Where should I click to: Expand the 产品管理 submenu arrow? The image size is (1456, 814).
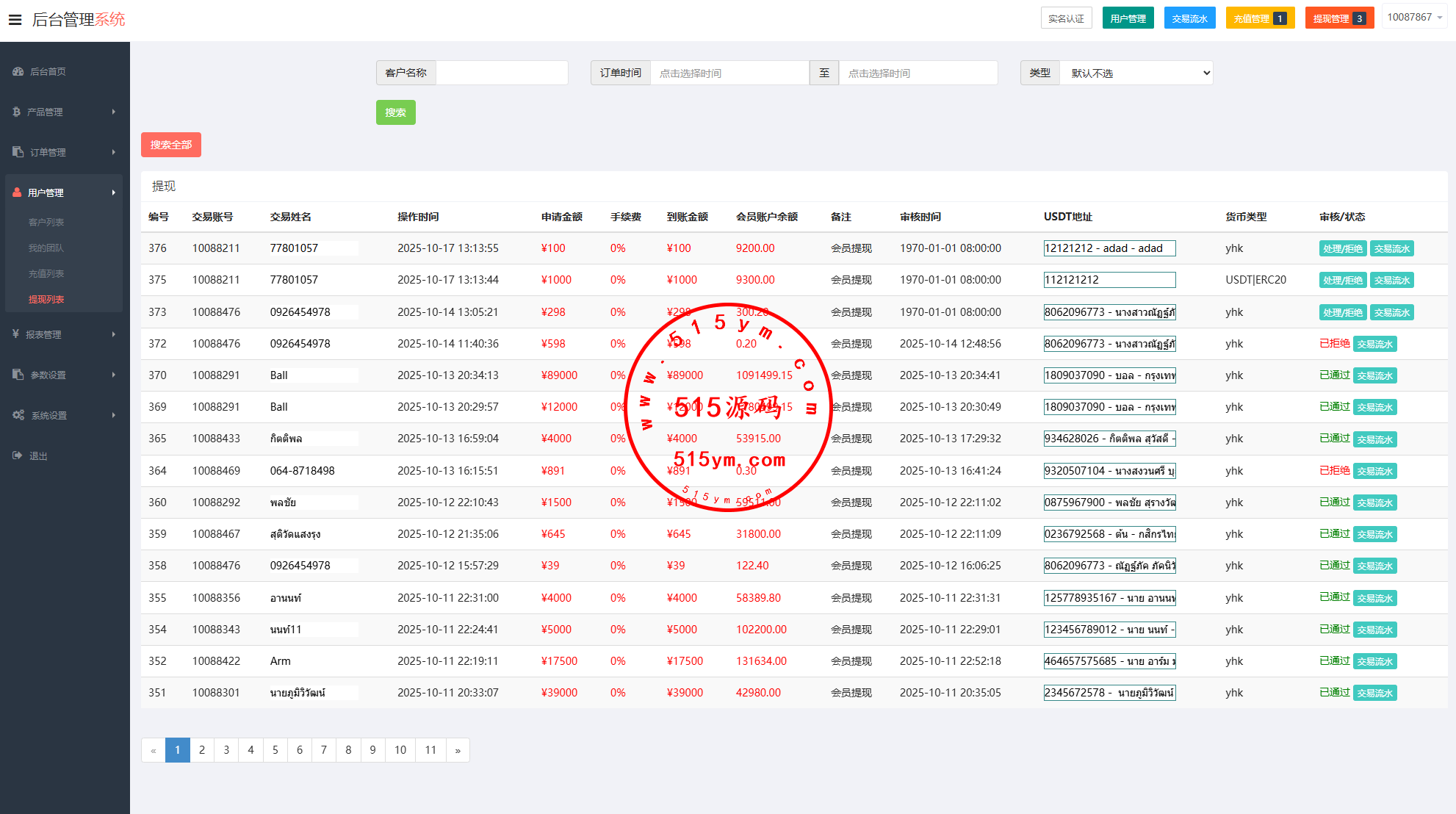[114, 112]
